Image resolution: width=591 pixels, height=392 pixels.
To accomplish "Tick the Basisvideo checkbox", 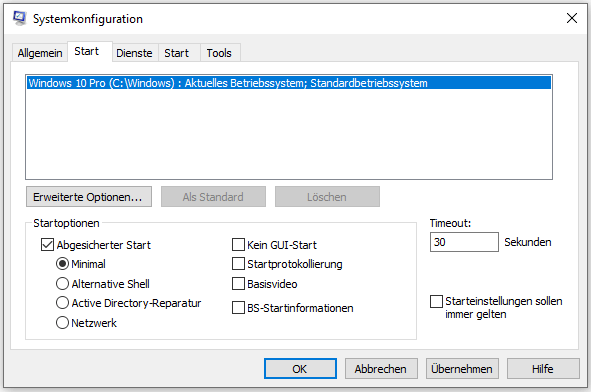I will [x=238, y=283].
